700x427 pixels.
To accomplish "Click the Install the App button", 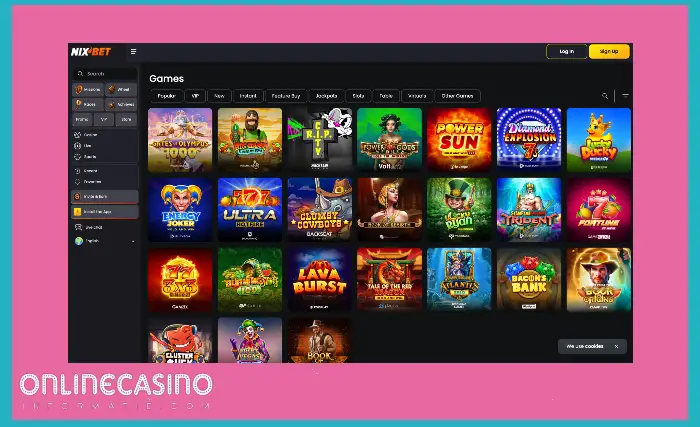I will 105,212.
